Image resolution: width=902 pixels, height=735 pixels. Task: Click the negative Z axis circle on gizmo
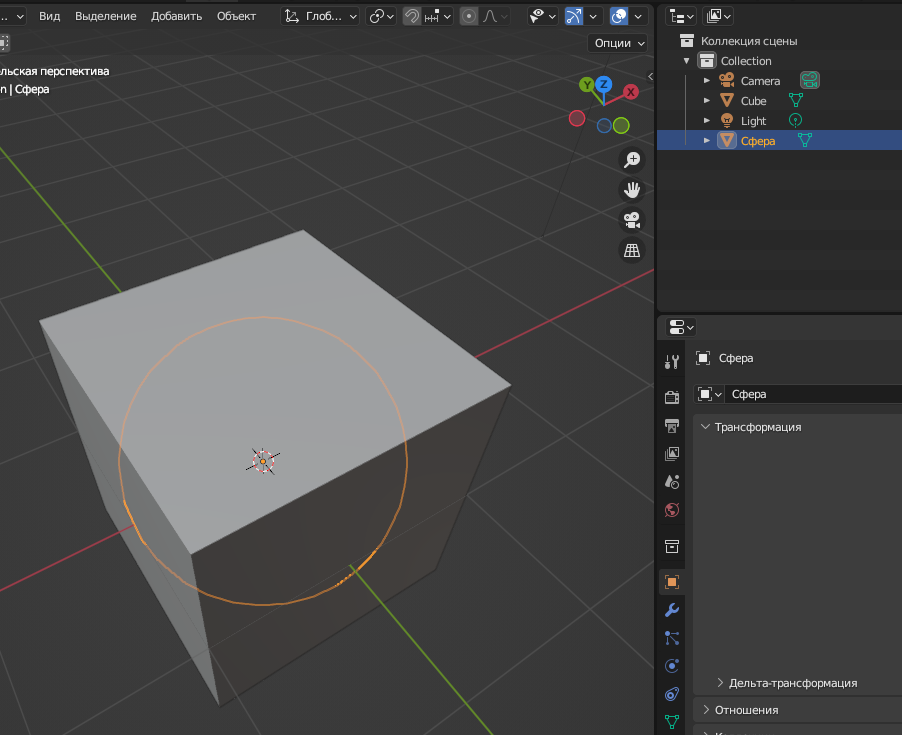pyautogui.click(x=604, y=126)
